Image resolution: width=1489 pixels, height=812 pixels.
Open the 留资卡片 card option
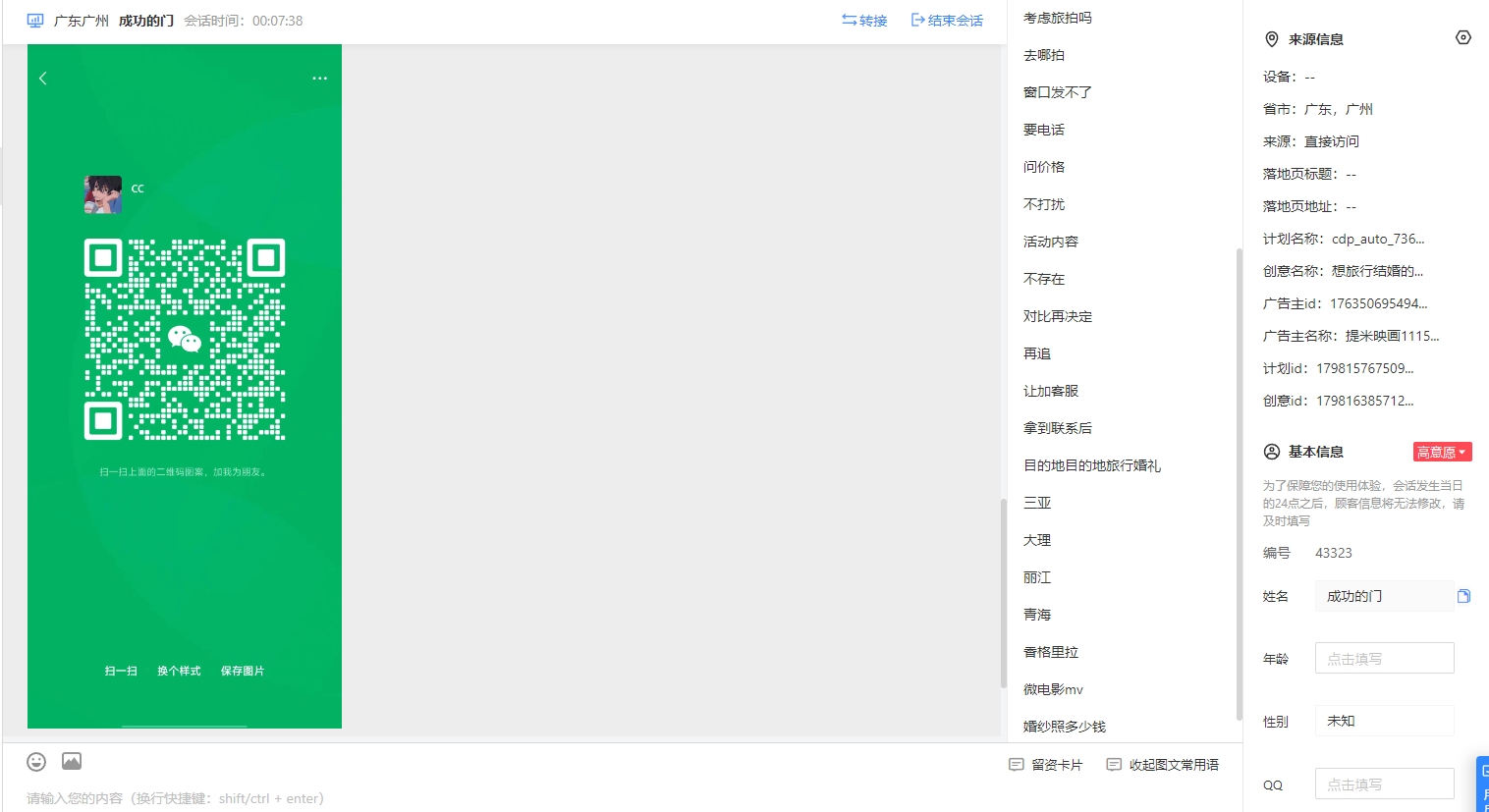pyautogui.click(x=1046, y=765)
